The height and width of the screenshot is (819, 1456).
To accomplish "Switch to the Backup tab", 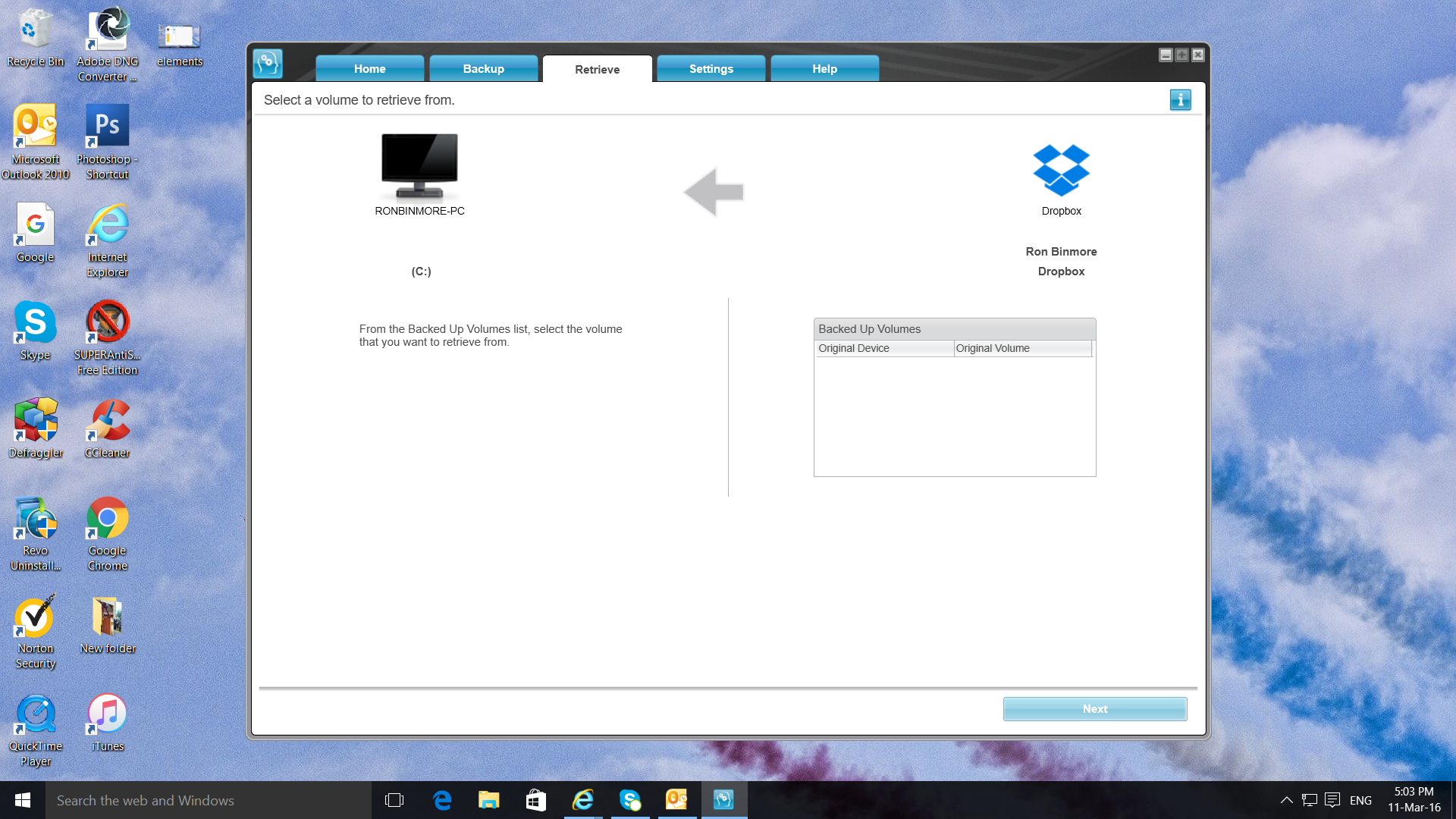I will [483, 69].
